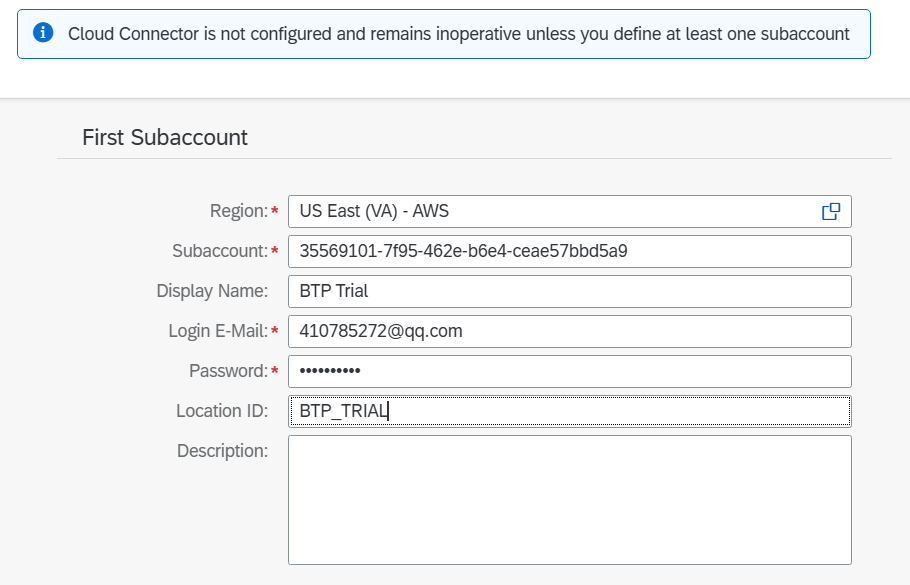
Task: Click the Login E-Mail input field
Action: 569,331
